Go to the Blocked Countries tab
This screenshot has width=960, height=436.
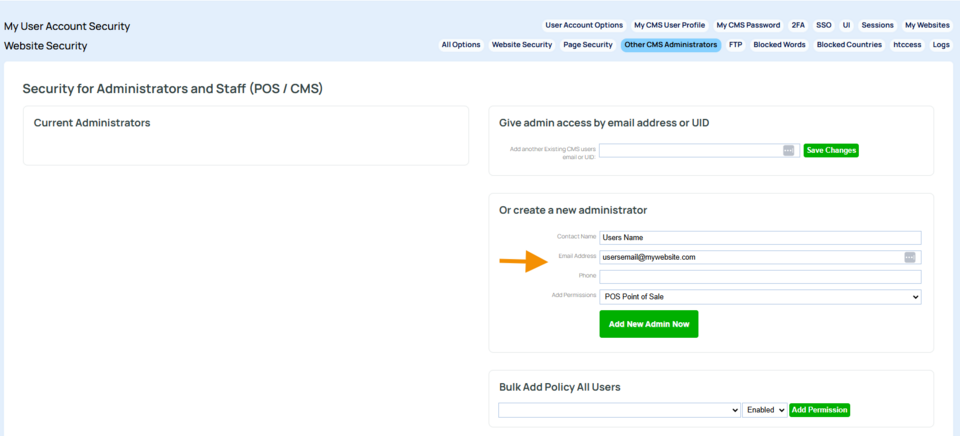pyautogui.click(x=849, y=45)
